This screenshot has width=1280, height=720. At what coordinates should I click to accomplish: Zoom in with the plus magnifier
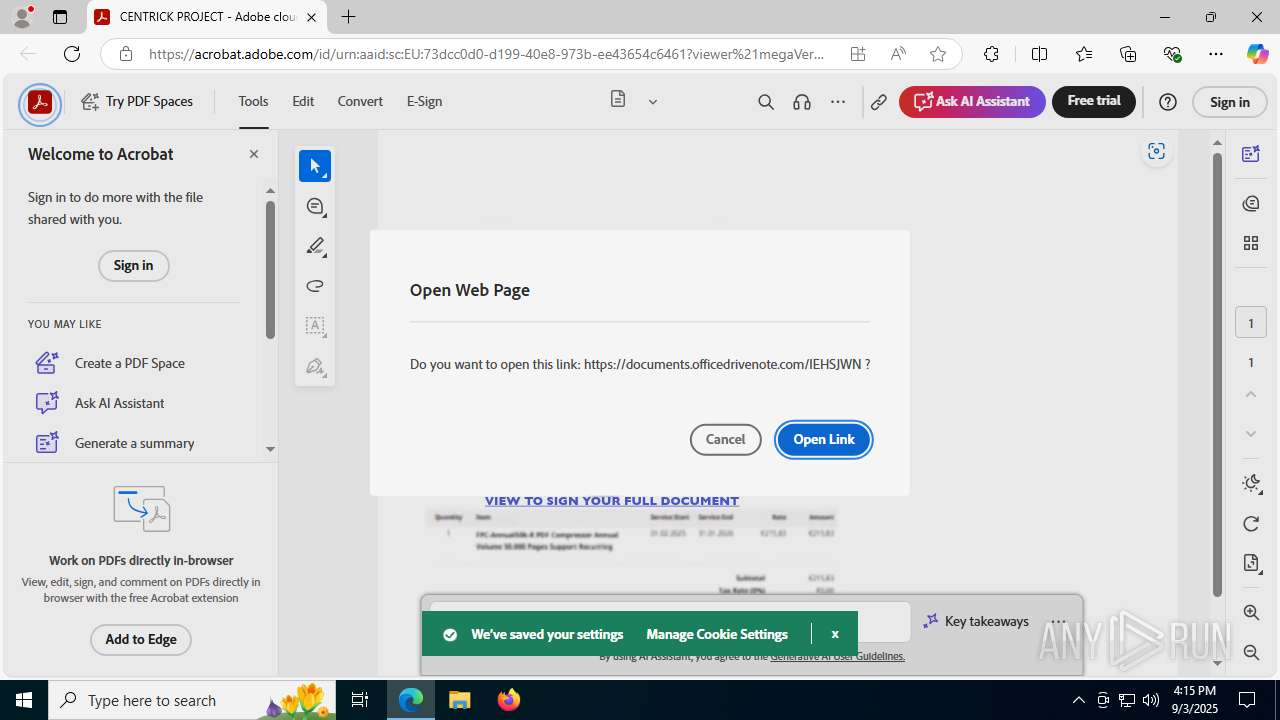(1250, 613)
